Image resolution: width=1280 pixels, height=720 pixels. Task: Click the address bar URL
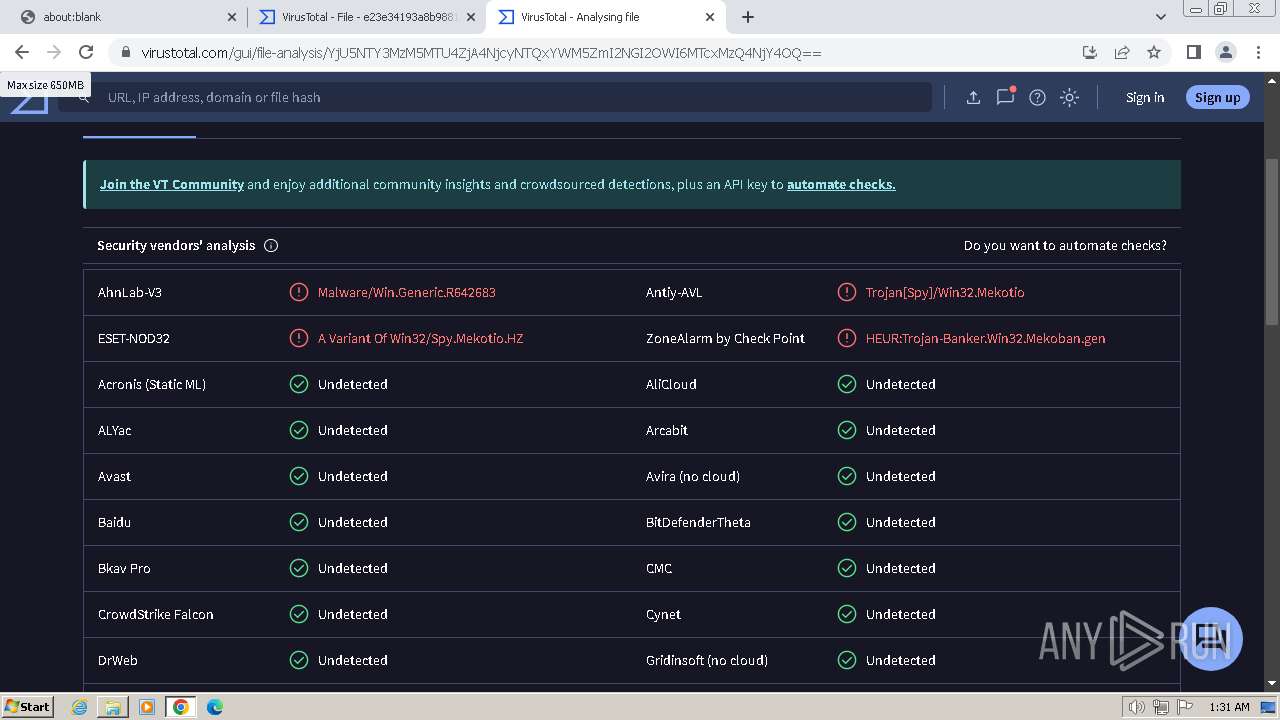[x=481, y=53]
